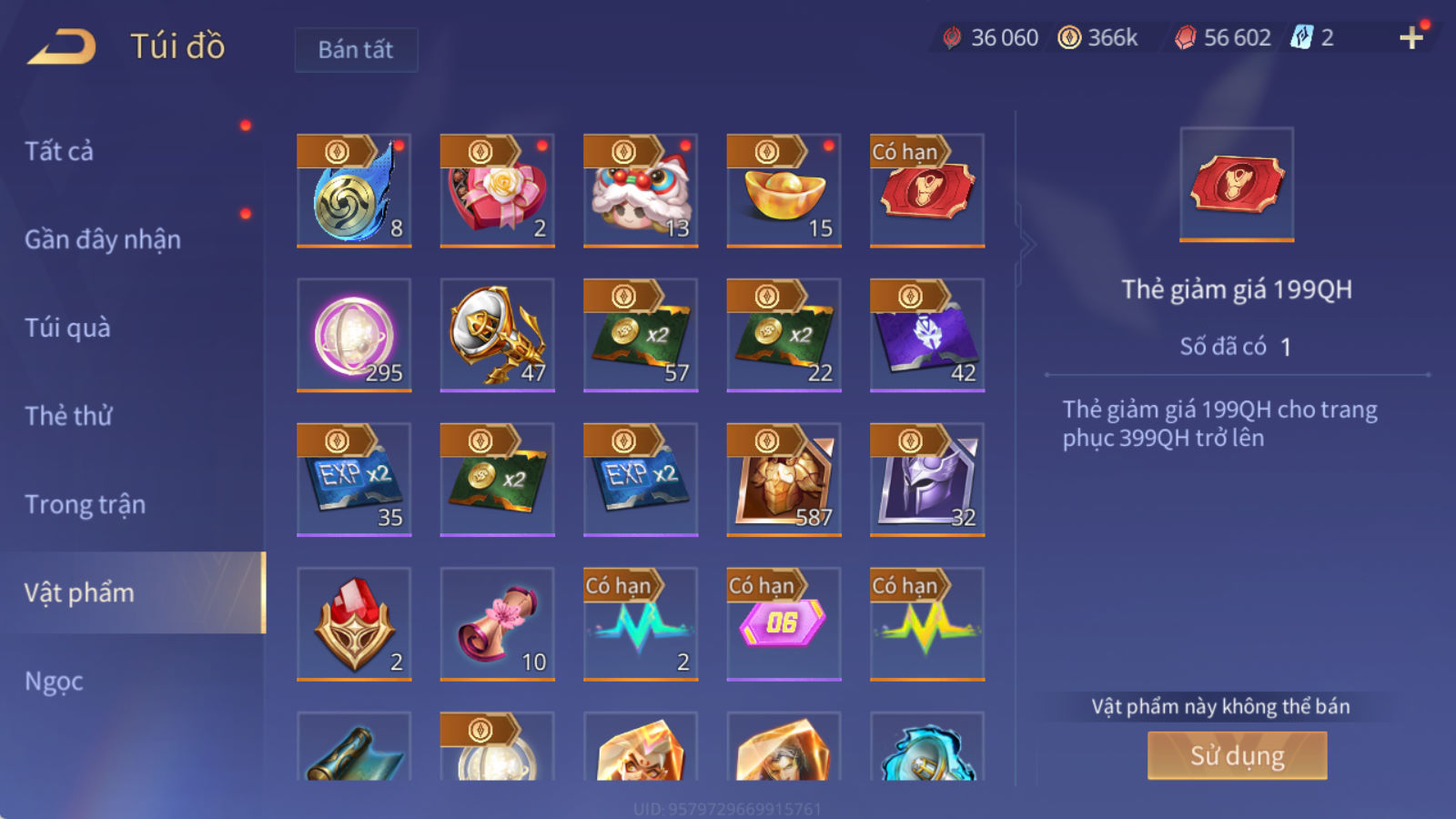1456x819 pixels.
Task: Choose the pink orb item with 295
Action: [x=354, y=335]
